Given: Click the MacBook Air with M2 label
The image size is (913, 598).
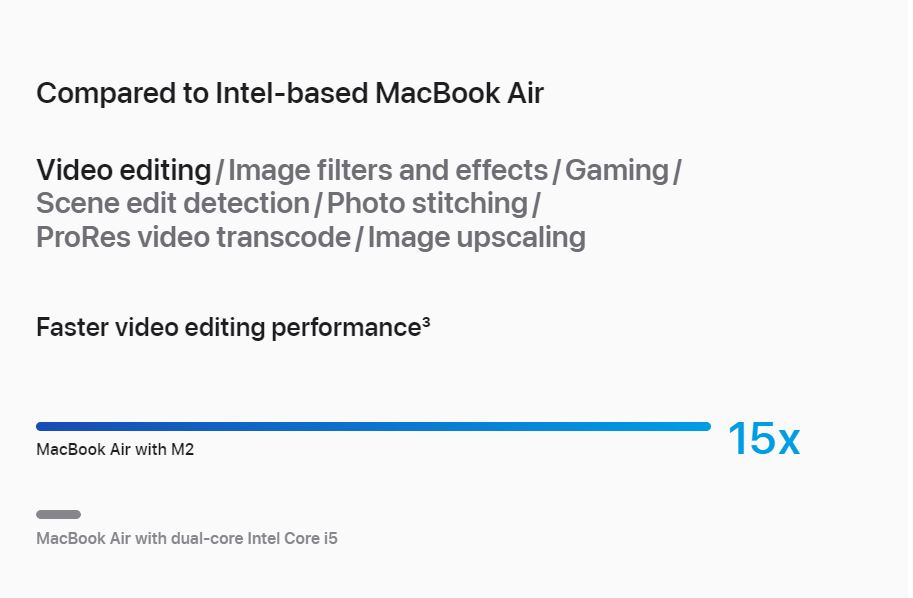Looking at the screenshot, I should point(115,450).
